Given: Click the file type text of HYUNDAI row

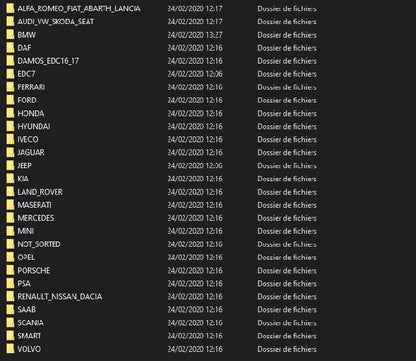Looking at the screenshot, I should pyautogui.click(x=287, y=126).
